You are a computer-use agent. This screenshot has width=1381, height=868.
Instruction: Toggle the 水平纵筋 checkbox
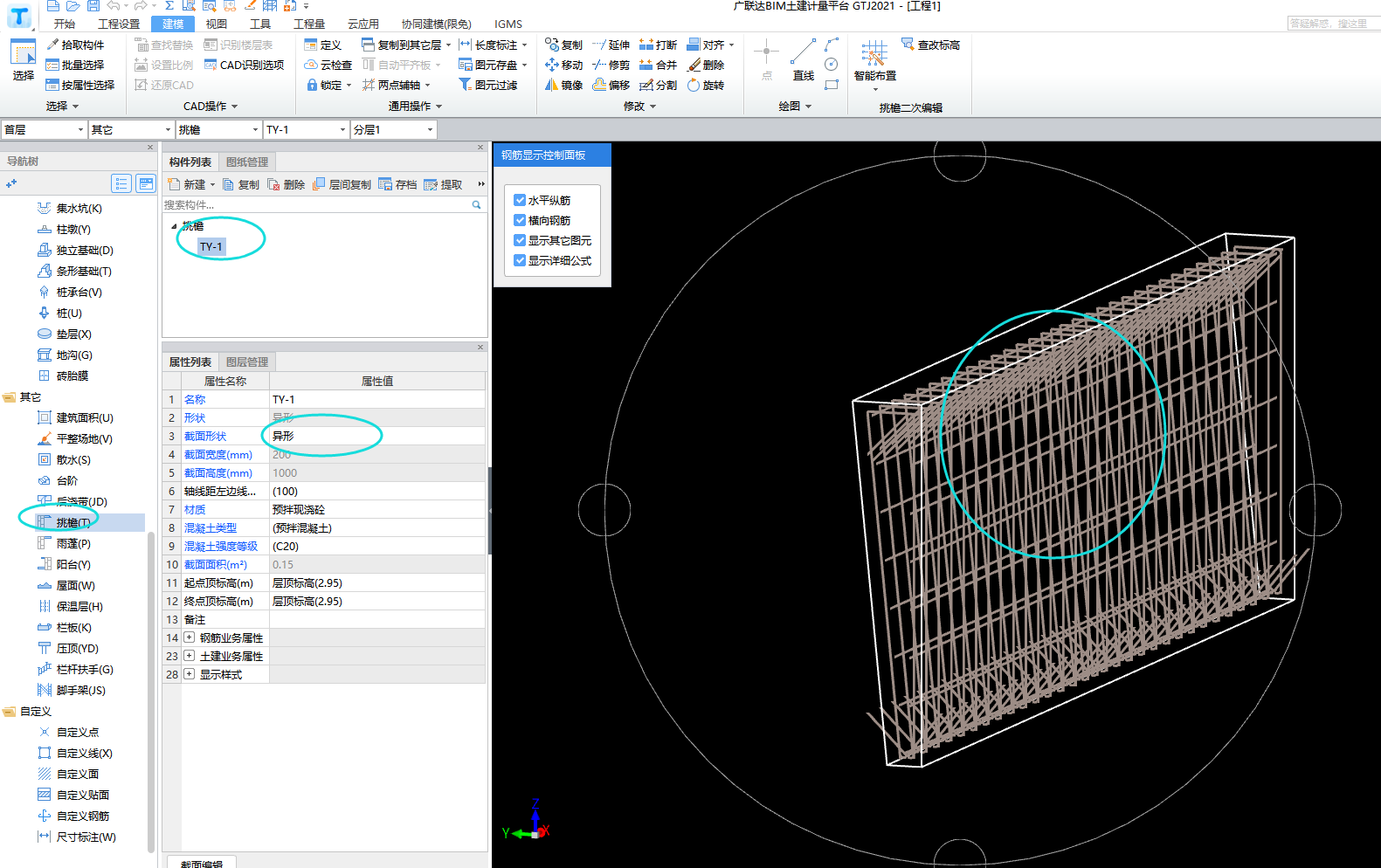pos(520,200)
